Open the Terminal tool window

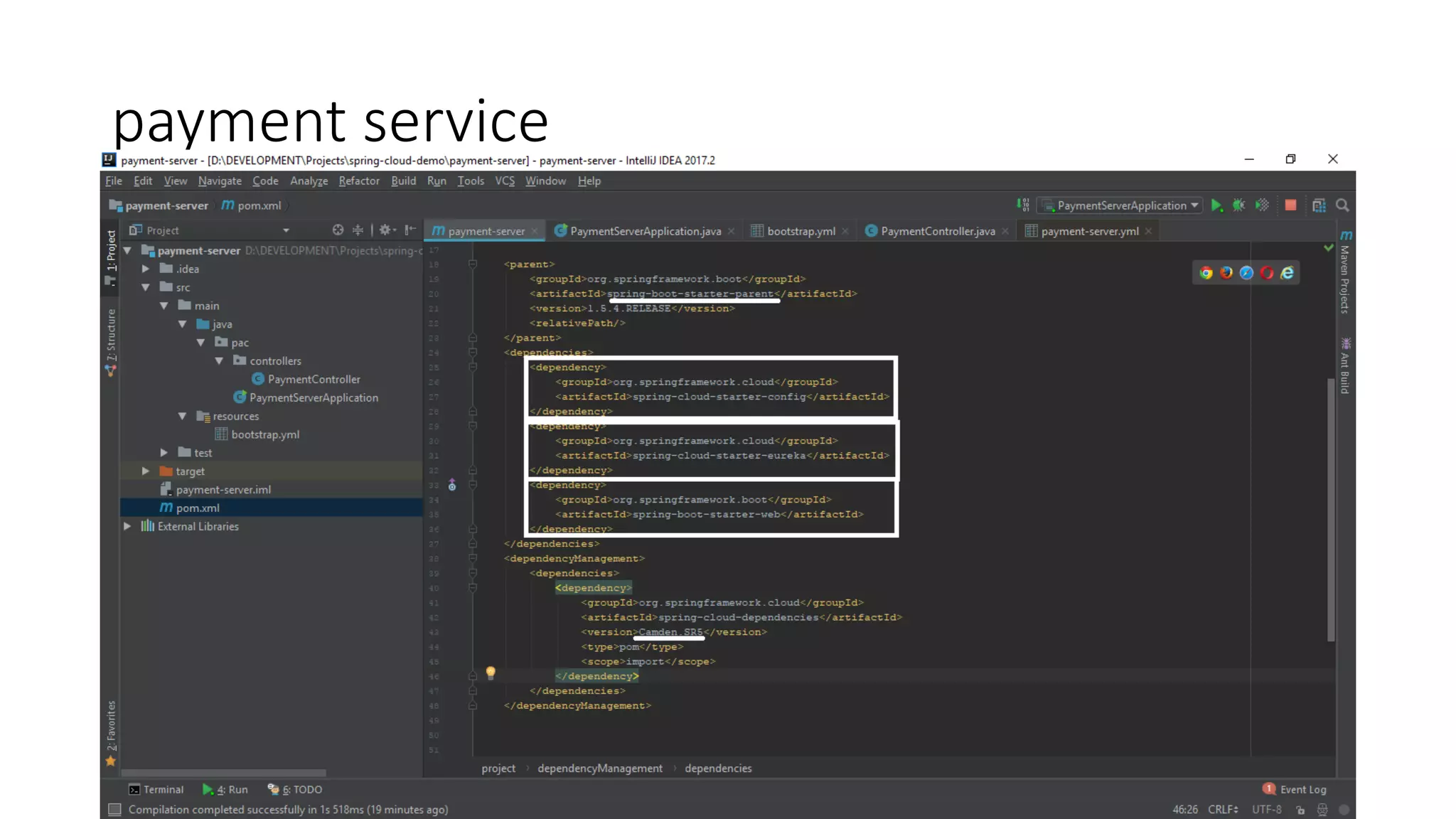[x=156, y=790]
